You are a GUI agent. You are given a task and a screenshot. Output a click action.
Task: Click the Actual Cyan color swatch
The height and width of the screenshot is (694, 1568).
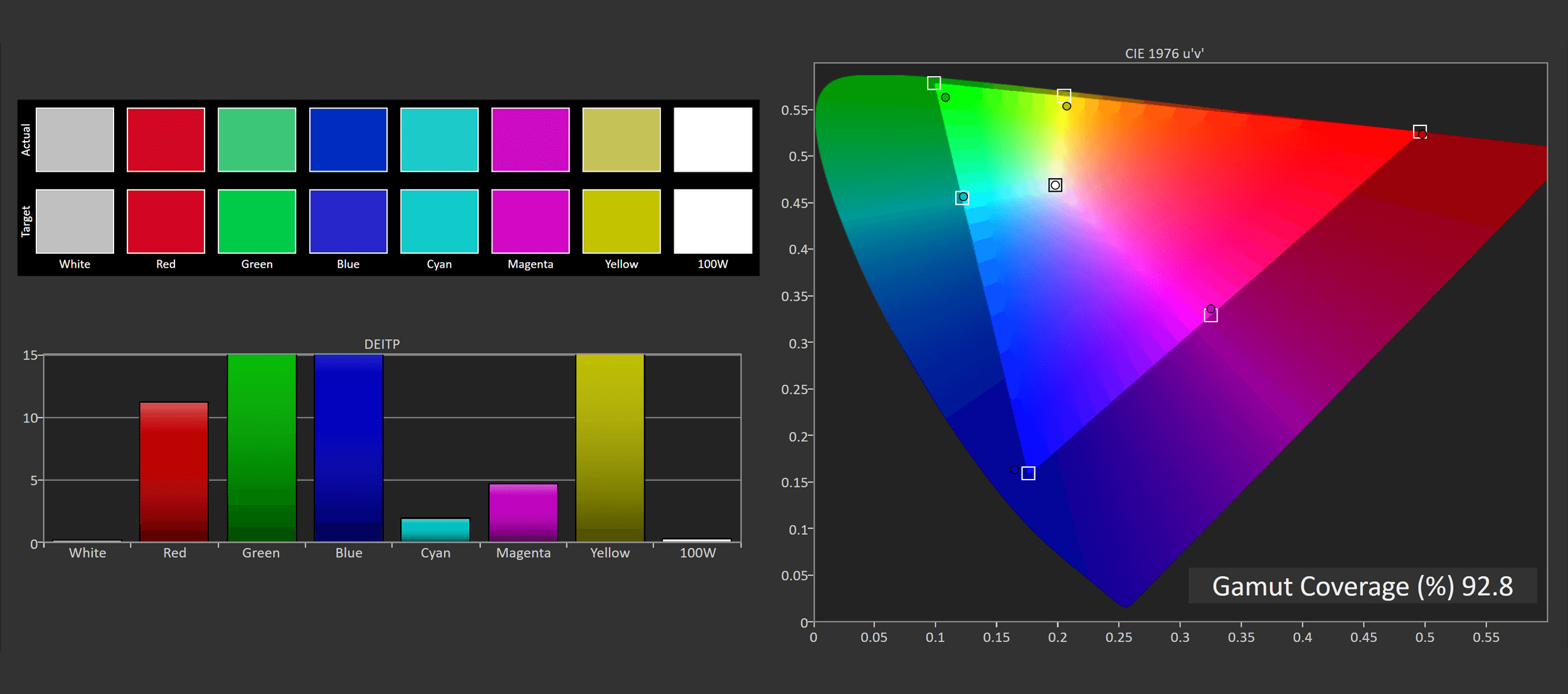[x=439, y=139]
